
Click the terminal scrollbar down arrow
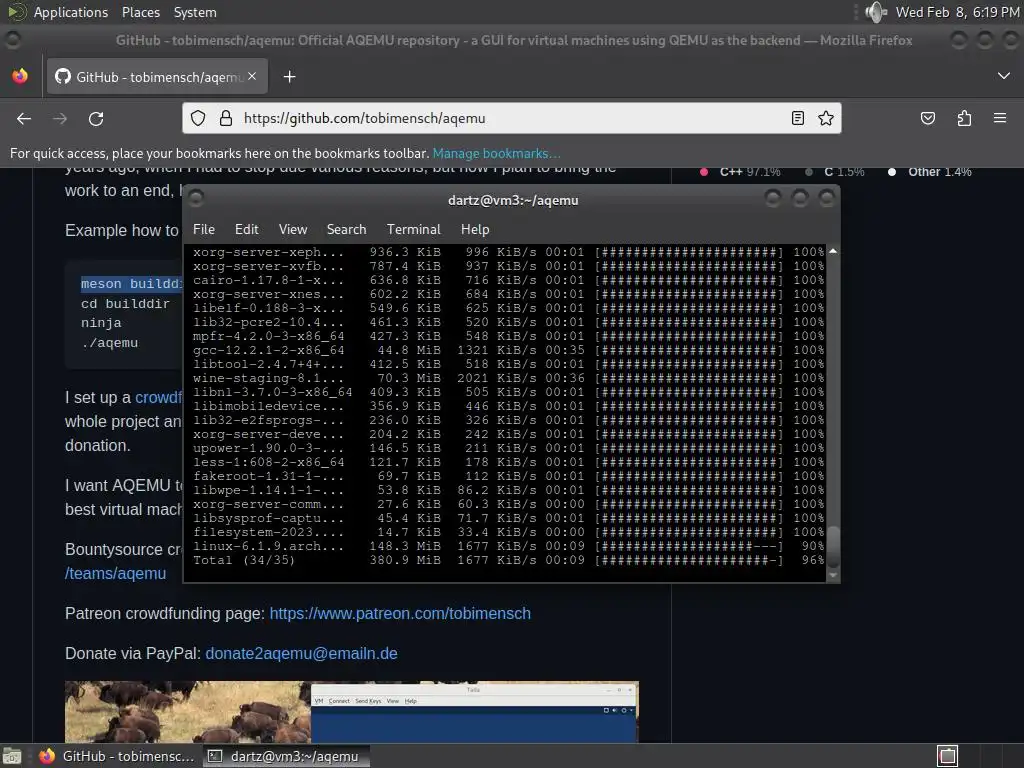tap(833, 575)
